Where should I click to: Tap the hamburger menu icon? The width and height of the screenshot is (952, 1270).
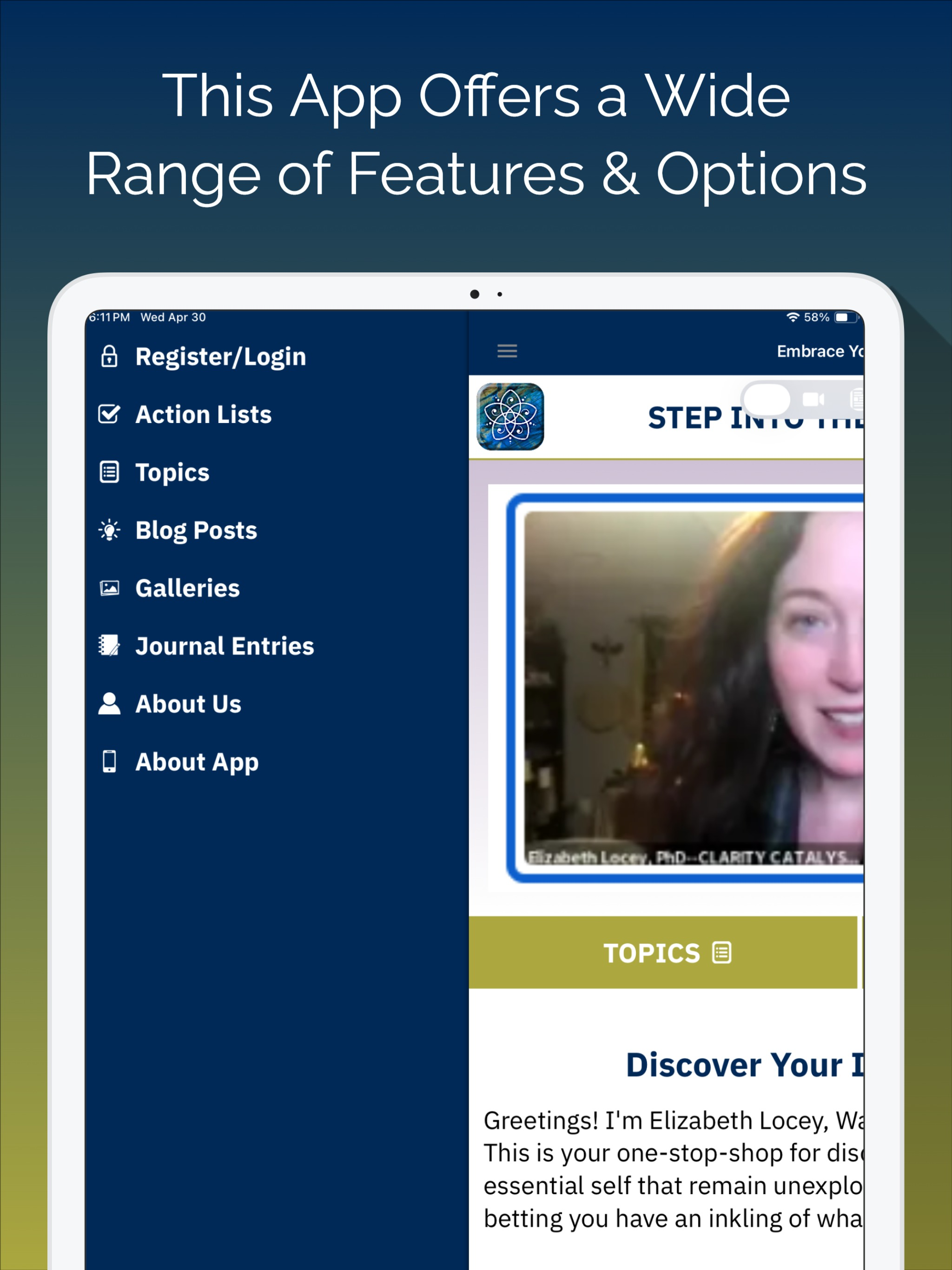(507, 351)
